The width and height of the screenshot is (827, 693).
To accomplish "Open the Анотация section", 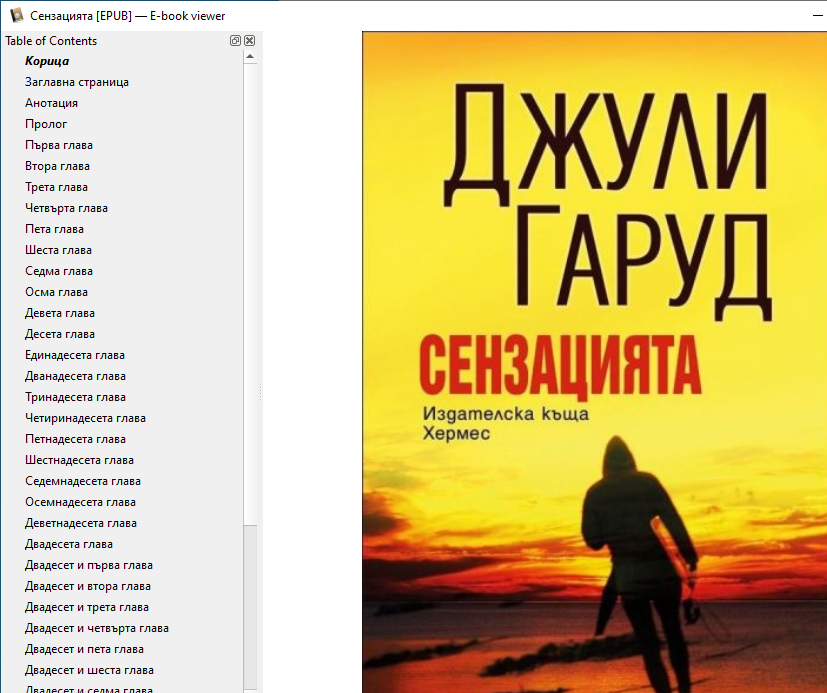I will [x=51, y=103].
